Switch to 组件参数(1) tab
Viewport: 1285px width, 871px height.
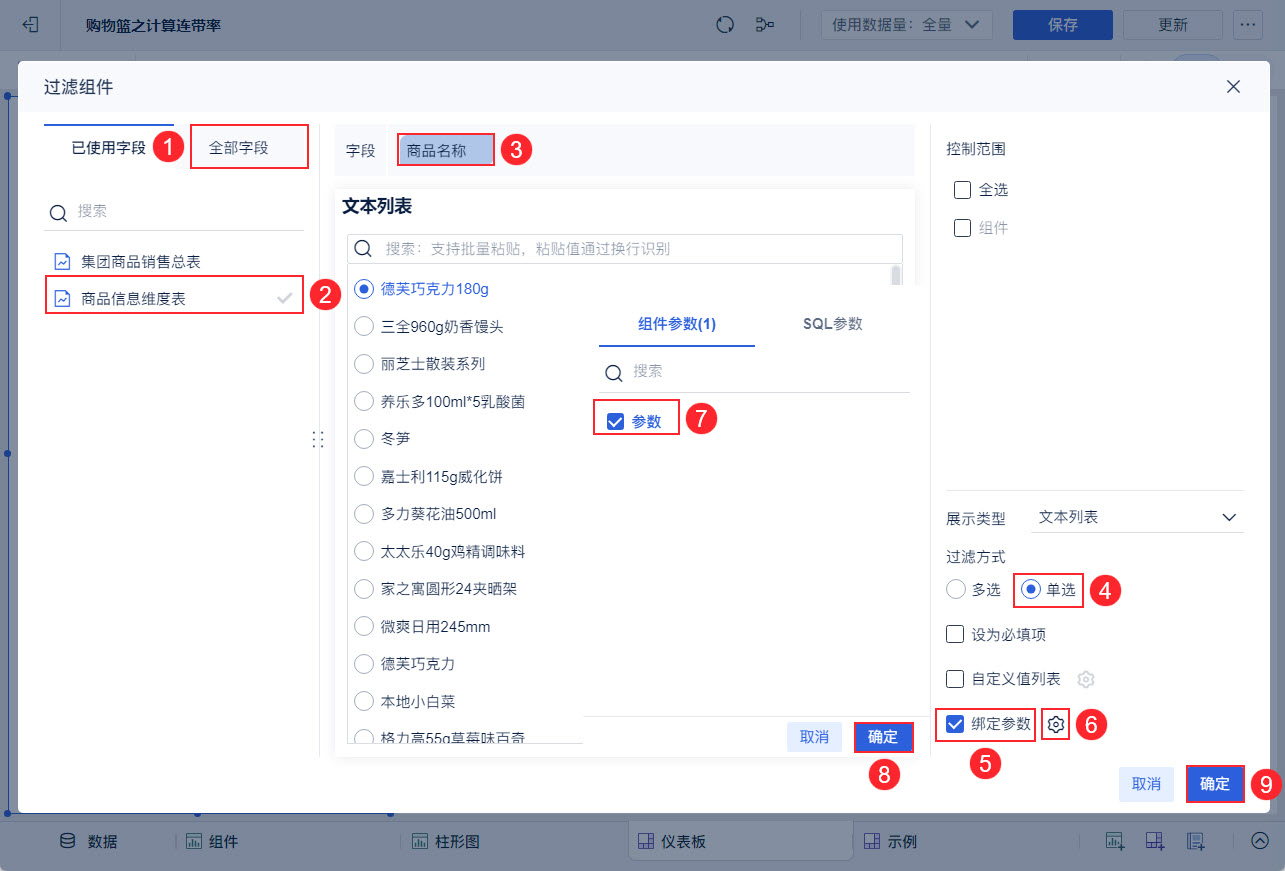coord(677,323)
